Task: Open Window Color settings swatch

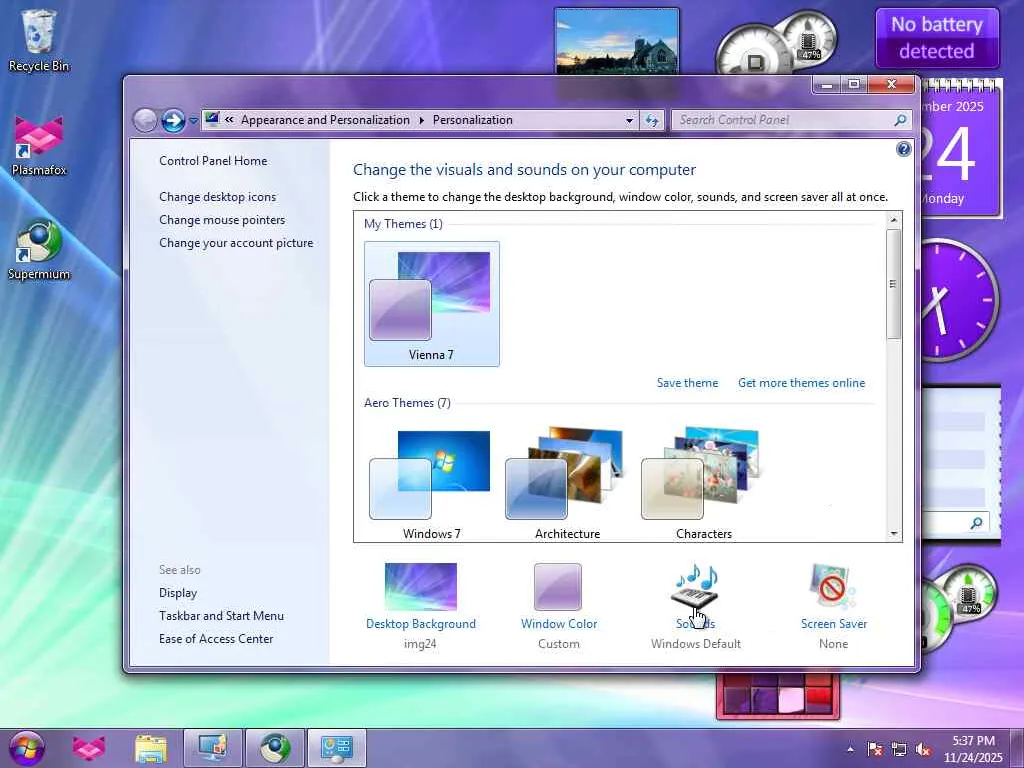Action: [x=558, y=587]
